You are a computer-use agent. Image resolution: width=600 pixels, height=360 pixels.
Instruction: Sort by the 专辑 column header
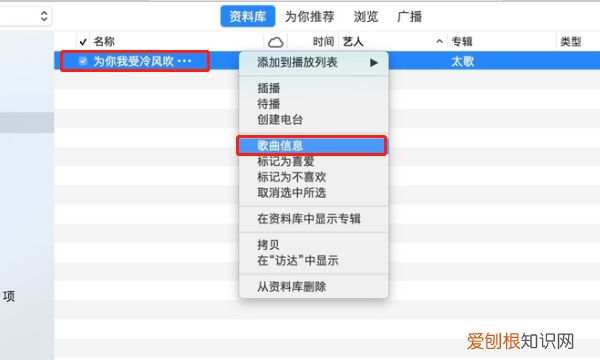[x=462, y=41]
